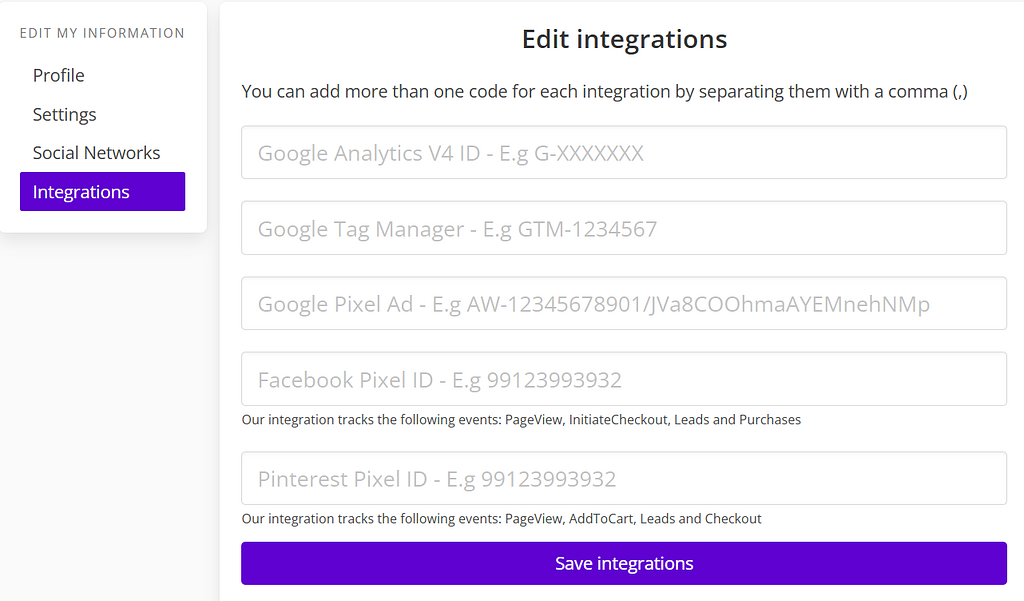Open Social Networks page
Viewport: 1024px width, 601px height.
coord(96,153)
